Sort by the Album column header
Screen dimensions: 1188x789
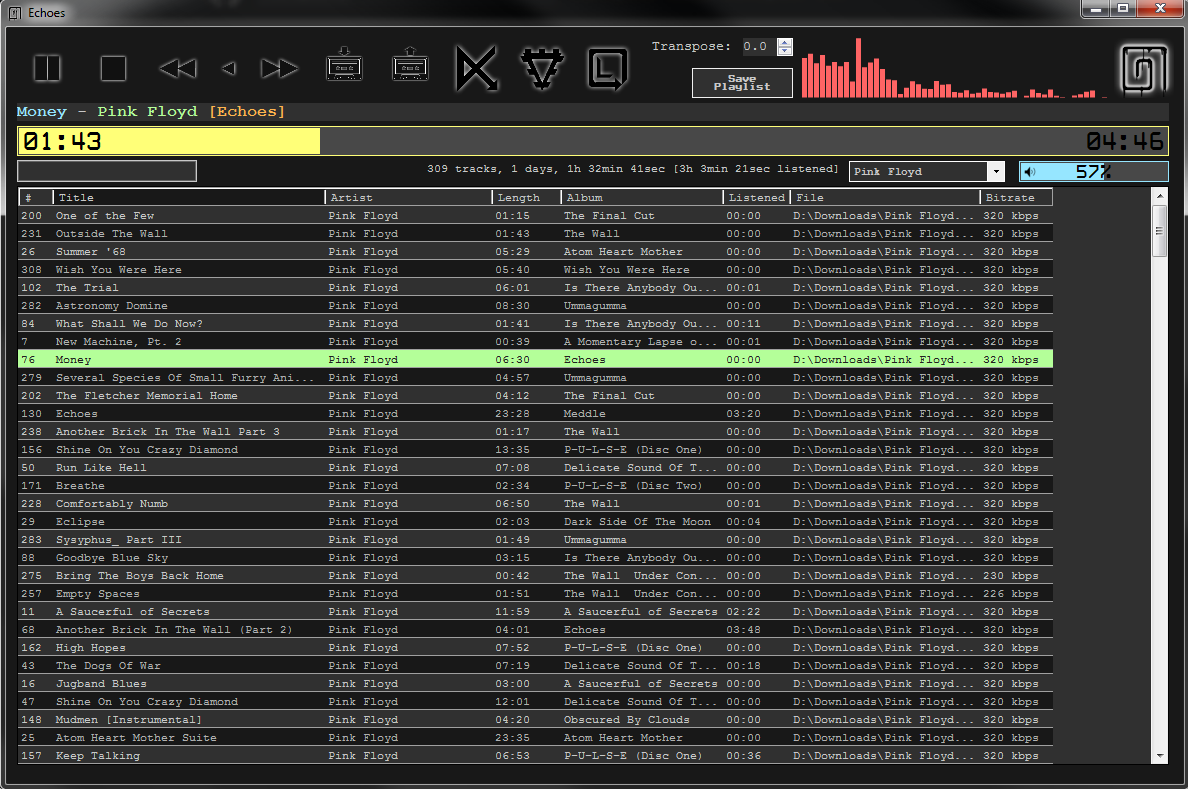[642, 197]
